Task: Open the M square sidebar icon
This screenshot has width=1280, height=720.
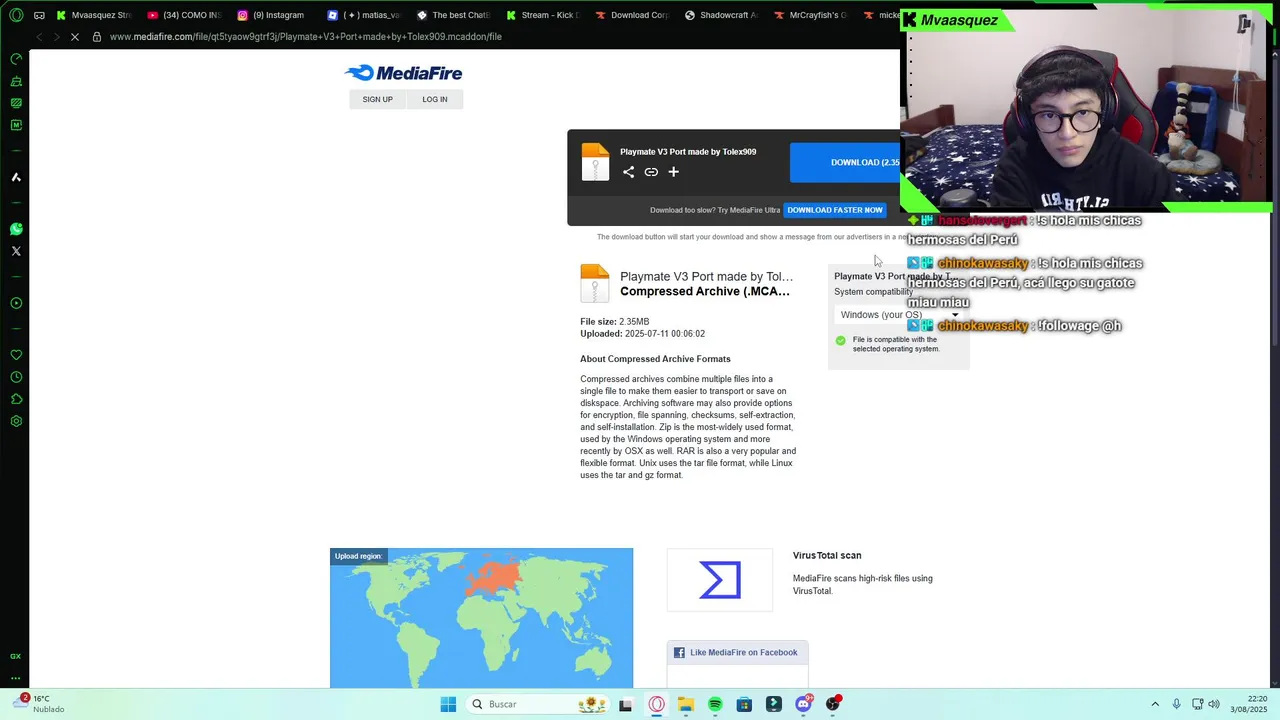Action: pyautogui.click(x=16, y=125)
